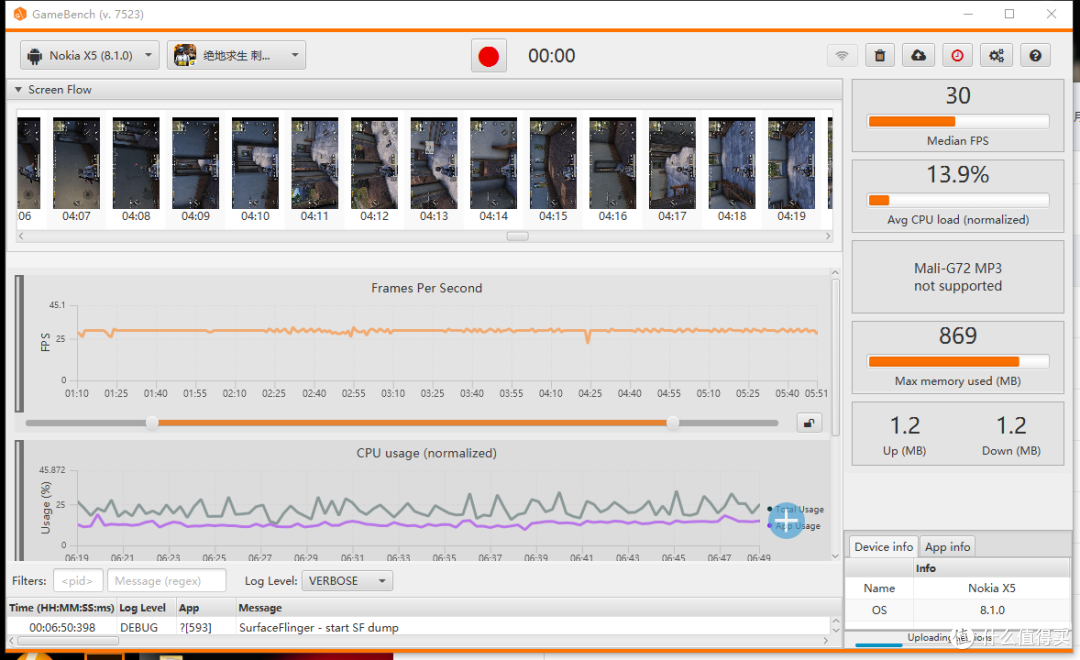Click the Up (MB) value 1.2
Image resolution: width=1080 pixels, height=660 pixels.
point(904,426)
